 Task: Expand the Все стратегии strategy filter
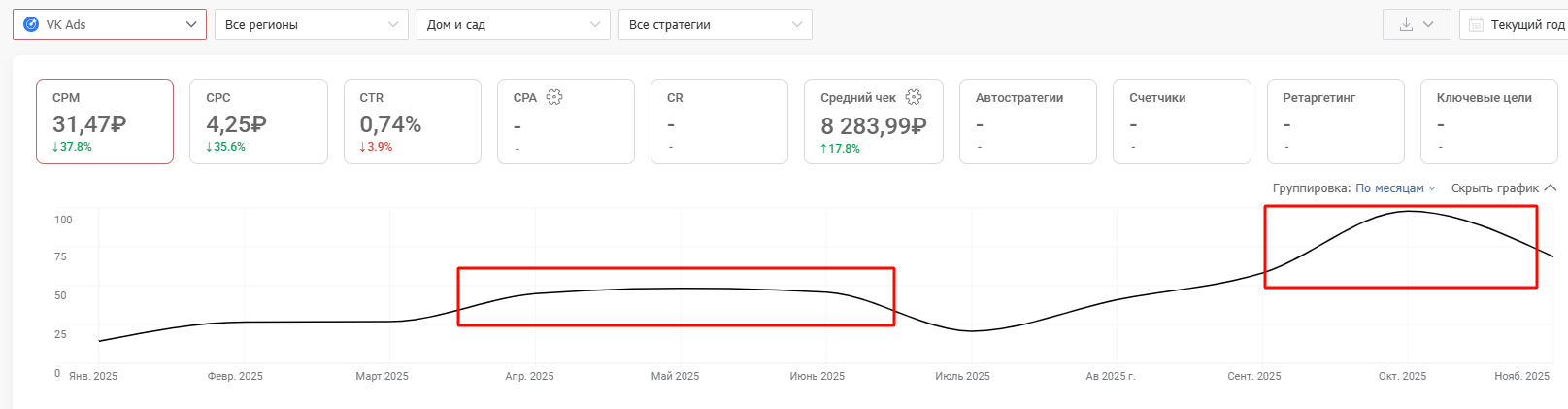(x=715, y=24)
